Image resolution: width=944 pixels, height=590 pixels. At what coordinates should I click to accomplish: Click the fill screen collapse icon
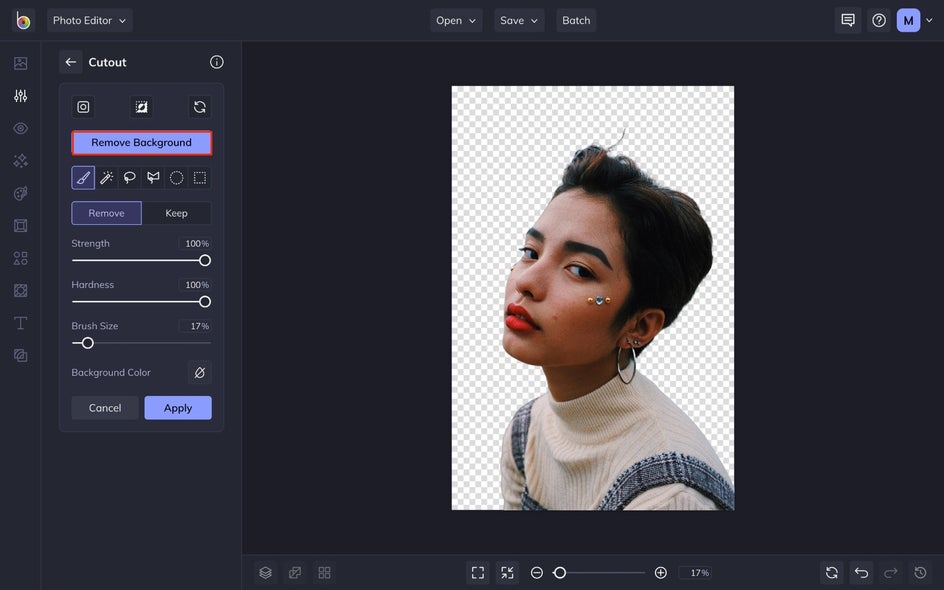coord(508,573)
